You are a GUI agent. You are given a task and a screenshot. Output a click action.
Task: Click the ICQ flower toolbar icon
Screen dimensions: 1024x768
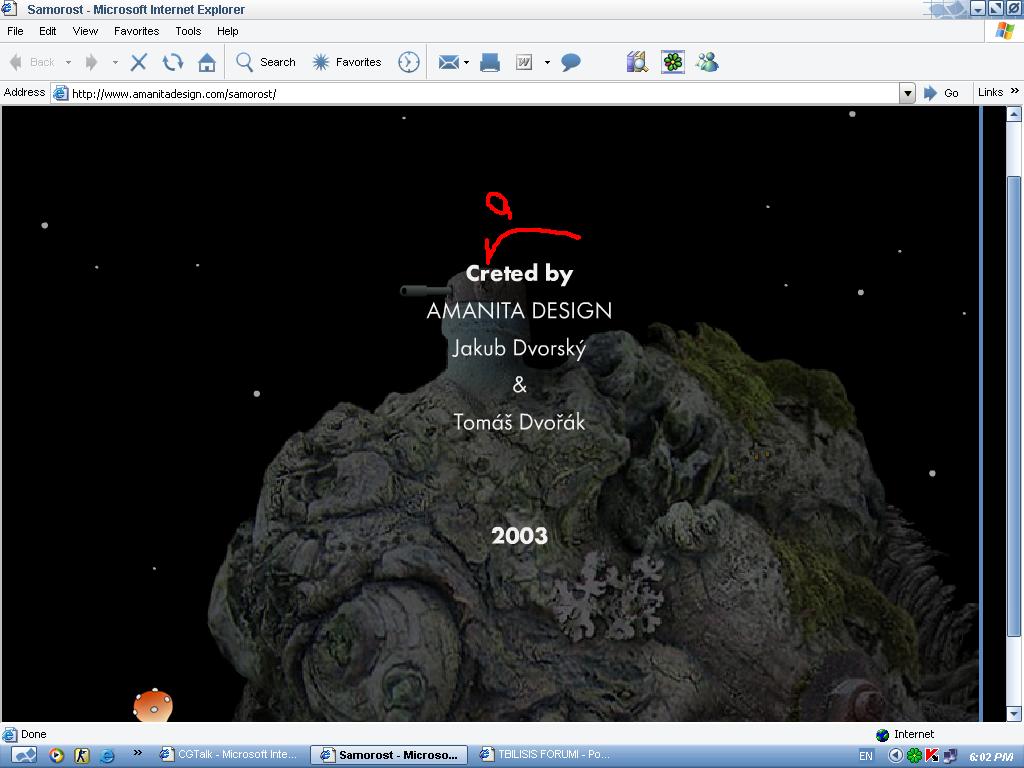pos(673,62)
